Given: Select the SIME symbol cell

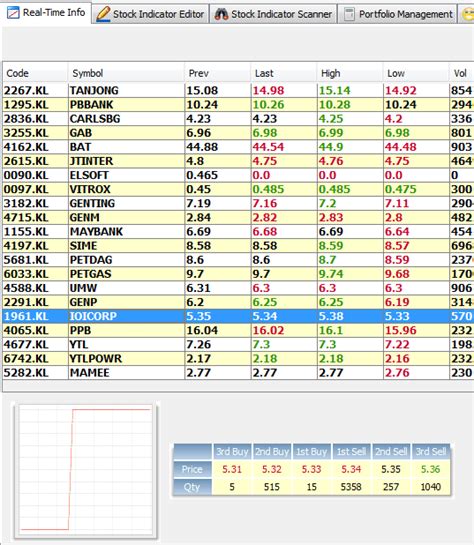Looking at the screenshot, I should click(126, 246).
